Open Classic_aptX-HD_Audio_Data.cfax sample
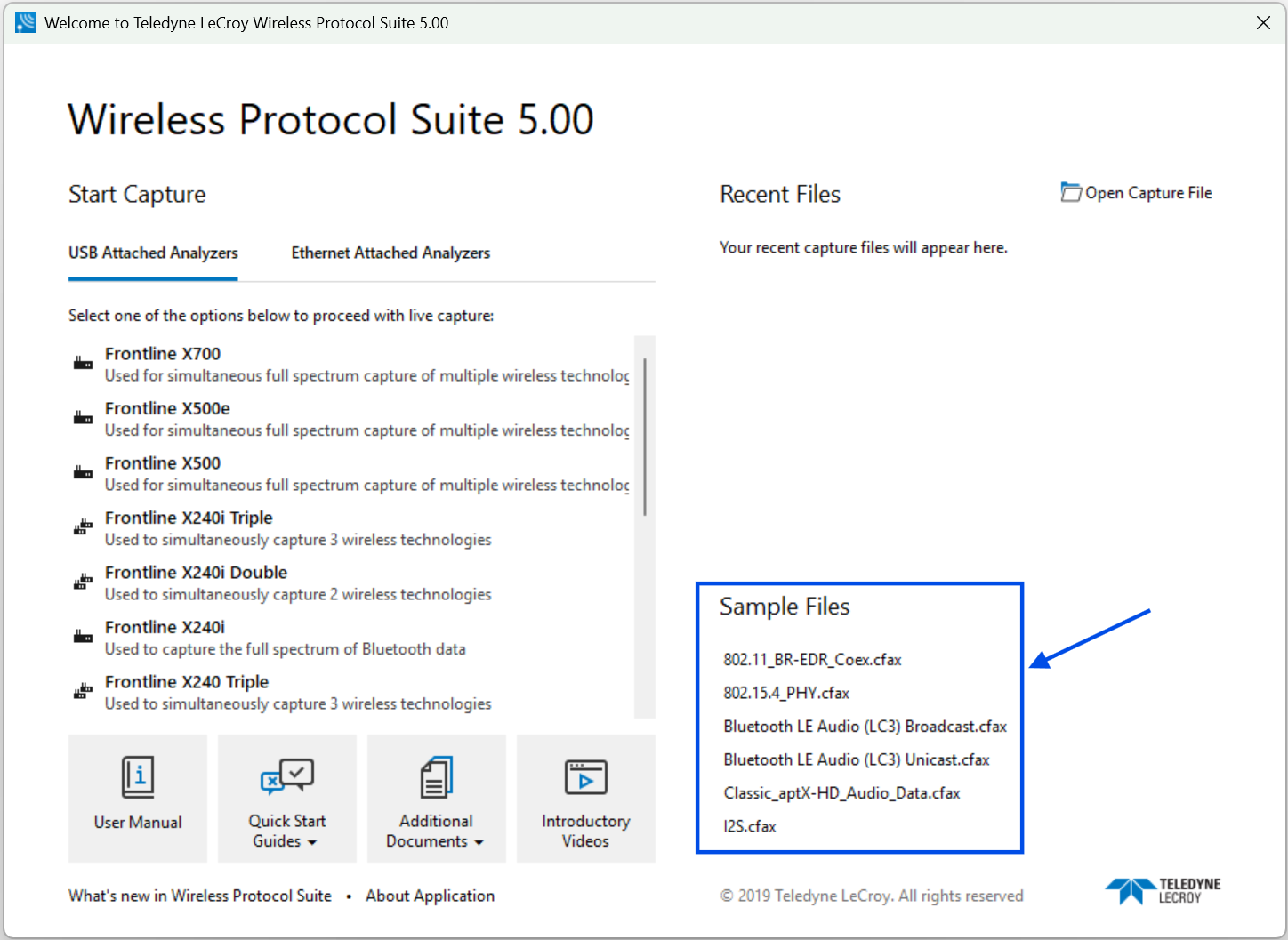1288x940 pixels. pos(842,793)
